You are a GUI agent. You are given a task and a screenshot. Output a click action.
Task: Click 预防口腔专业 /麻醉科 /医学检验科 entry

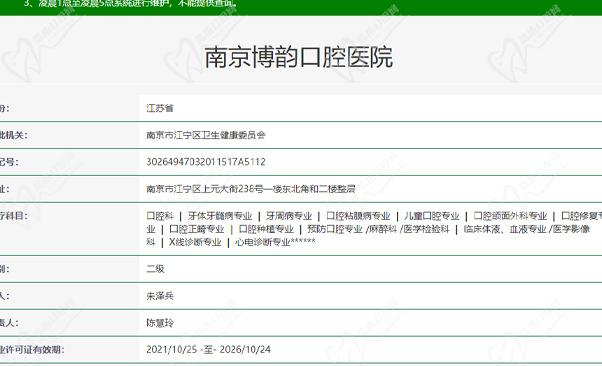point(378,229)
